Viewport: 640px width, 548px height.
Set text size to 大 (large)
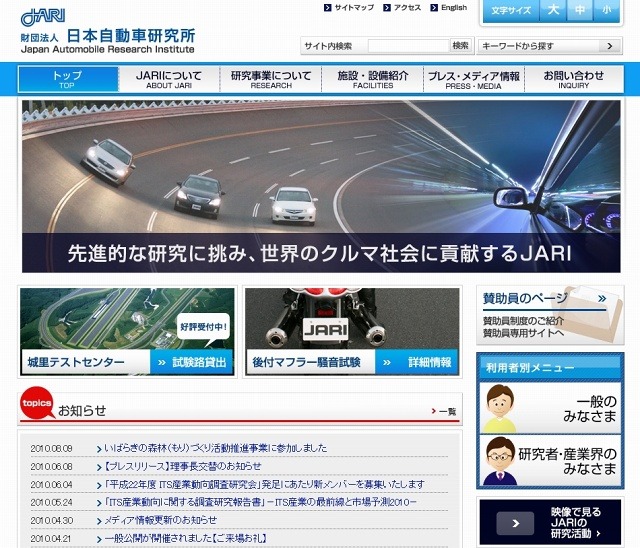click(x=553, y=10)
